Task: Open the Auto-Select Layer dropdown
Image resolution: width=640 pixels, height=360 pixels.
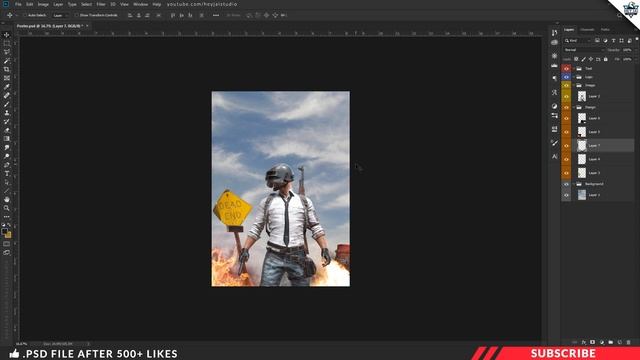Action: [x=61, y=15]
